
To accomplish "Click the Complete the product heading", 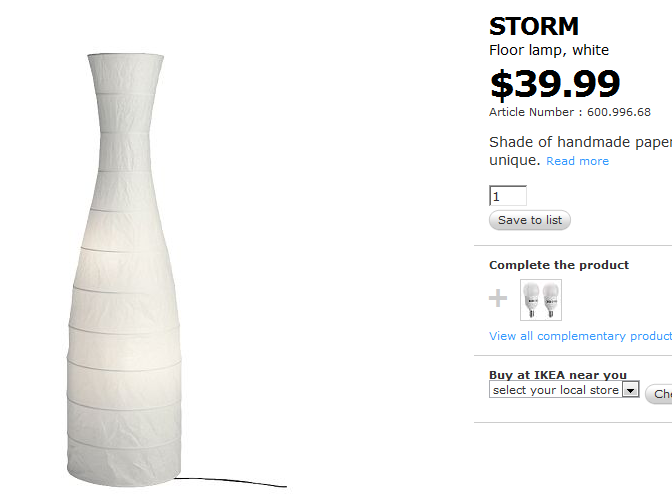I will [x=559, y=265].
